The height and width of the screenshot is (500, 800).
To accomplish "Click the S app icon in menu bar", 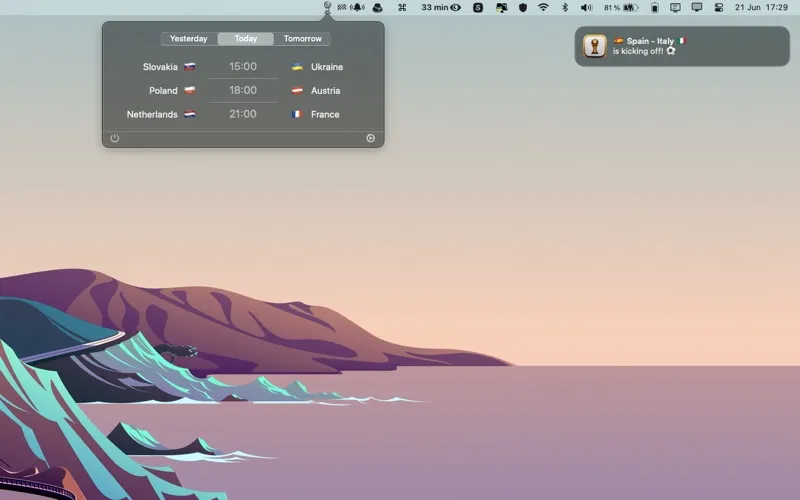I will 478,7.
